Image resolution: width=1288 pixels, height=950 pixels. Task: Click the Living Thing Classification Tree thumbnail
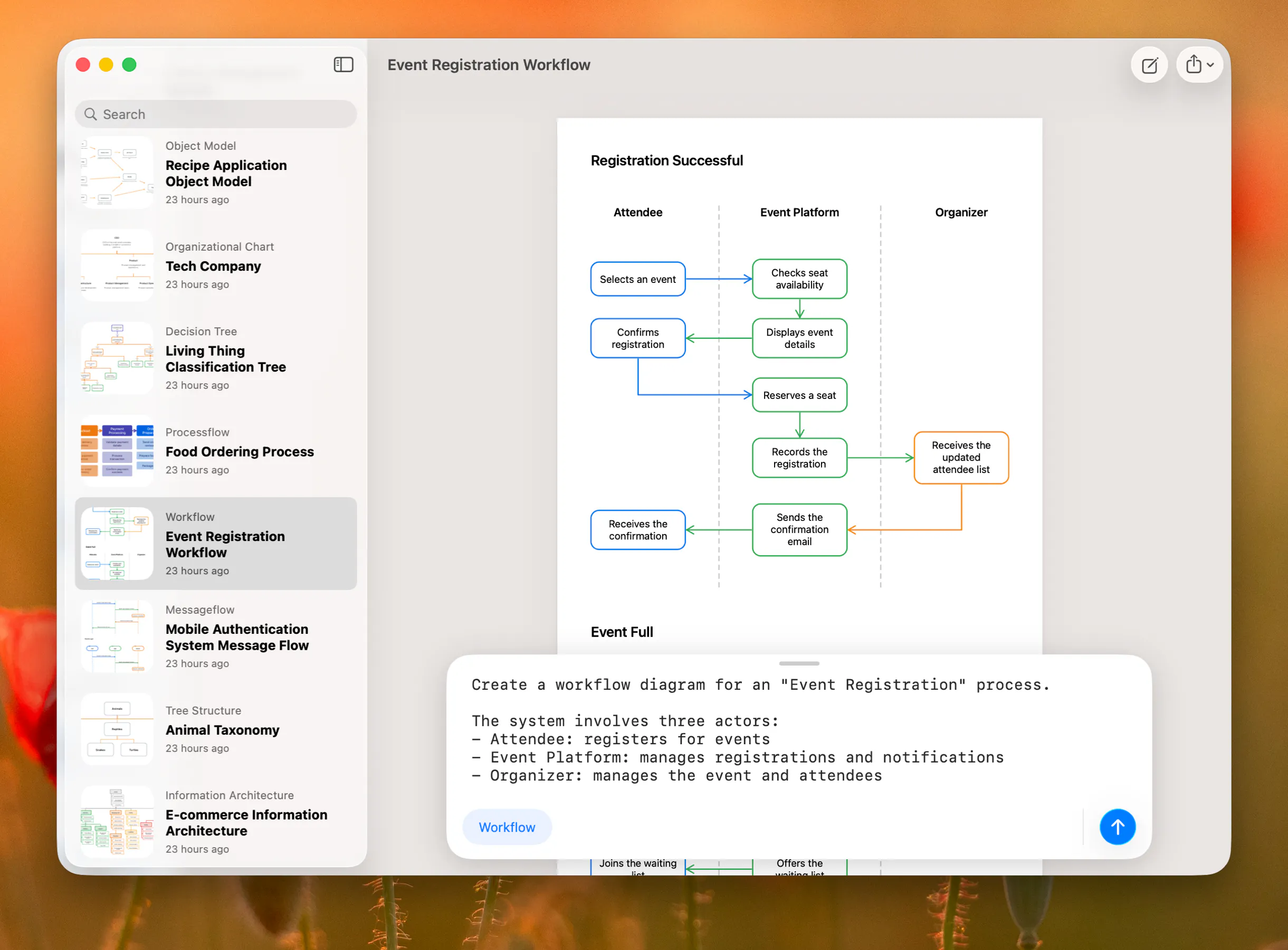117,358
